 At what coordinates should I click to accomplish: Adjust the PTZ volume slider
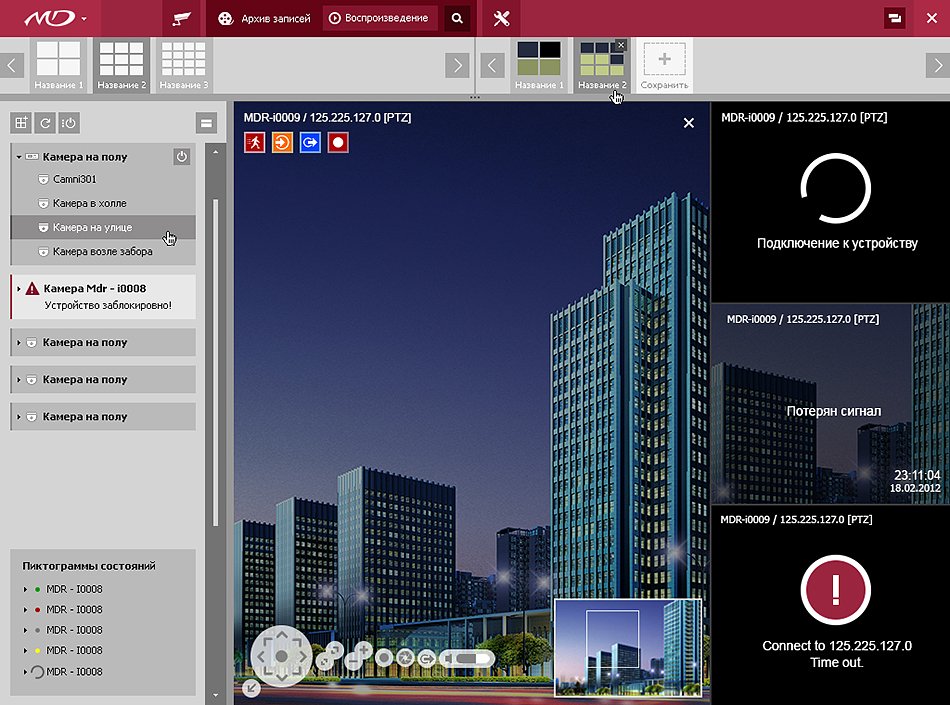pos(469,658)
